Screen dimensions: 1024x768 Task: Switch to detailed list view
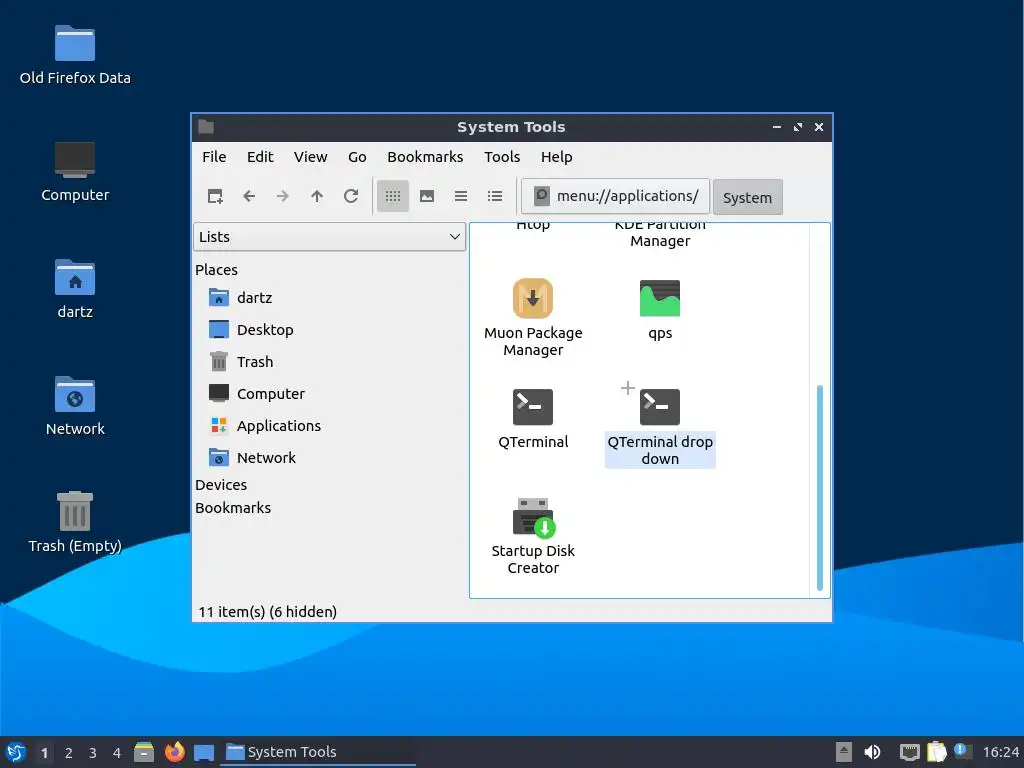[495, 196]
